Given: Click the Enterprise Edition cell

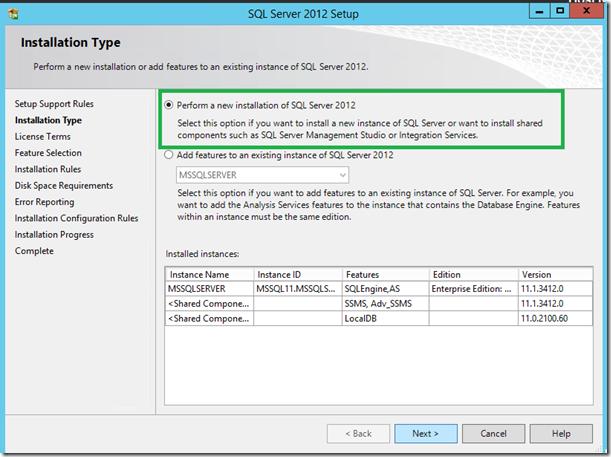Looking at the screenshot, I should [x=474, y=289].
